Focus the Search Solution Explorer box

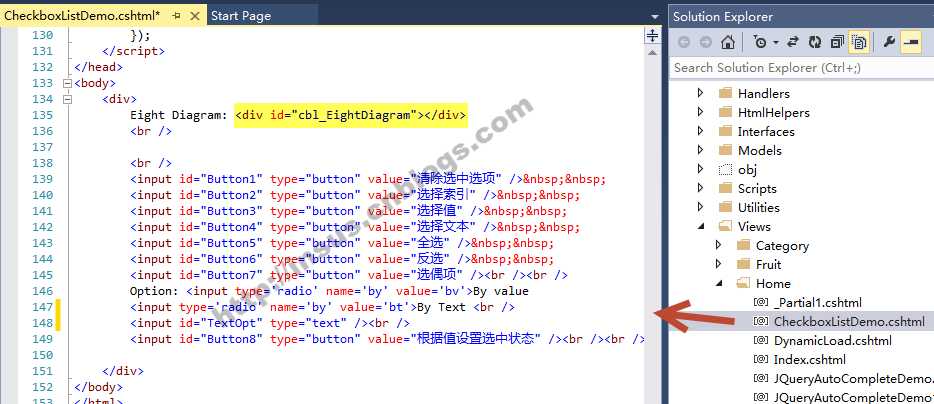point(801,68)
